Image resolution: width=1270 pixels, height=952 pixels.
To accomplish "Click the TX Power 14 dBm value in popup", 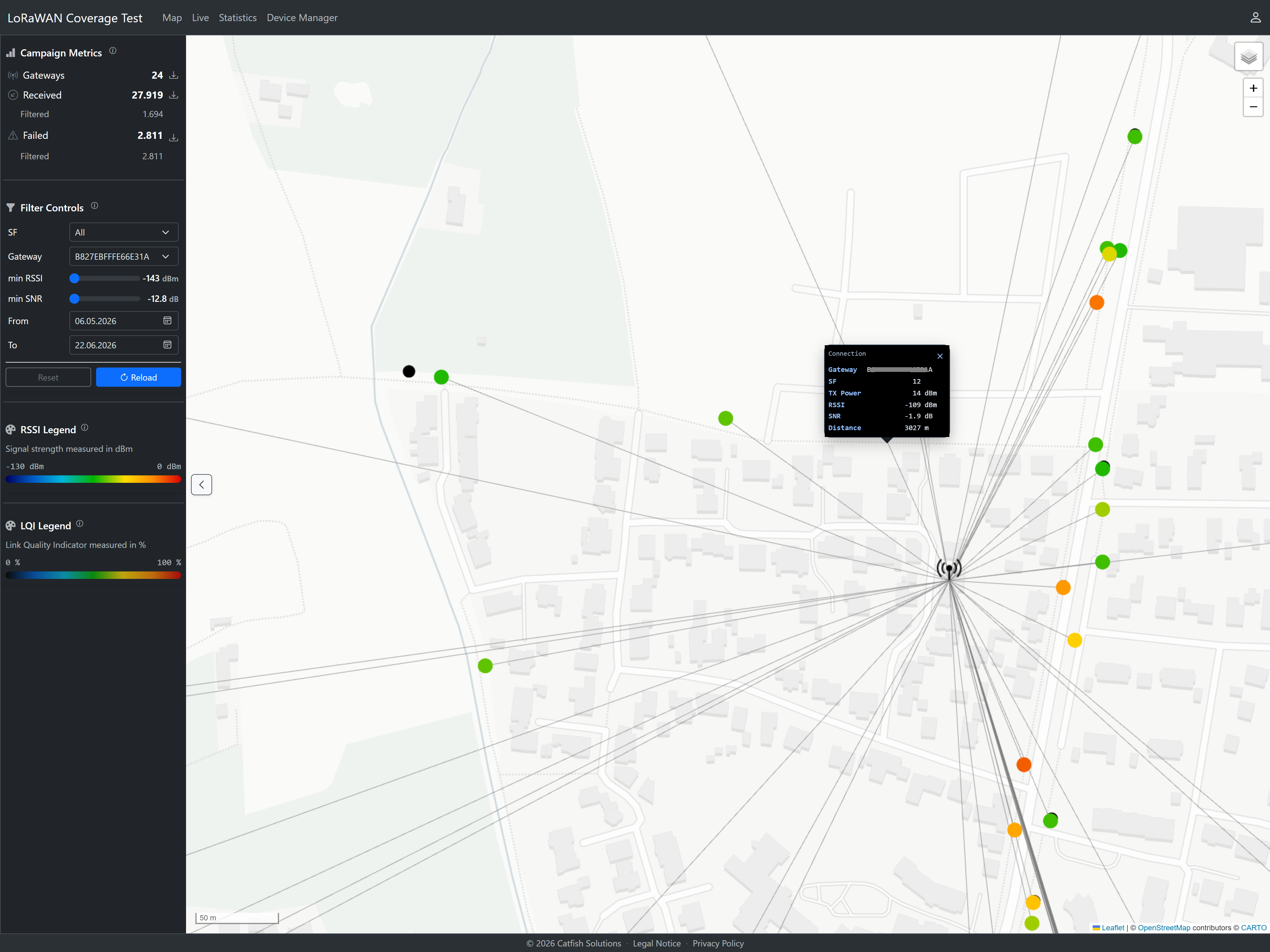I will coord(925,393).
